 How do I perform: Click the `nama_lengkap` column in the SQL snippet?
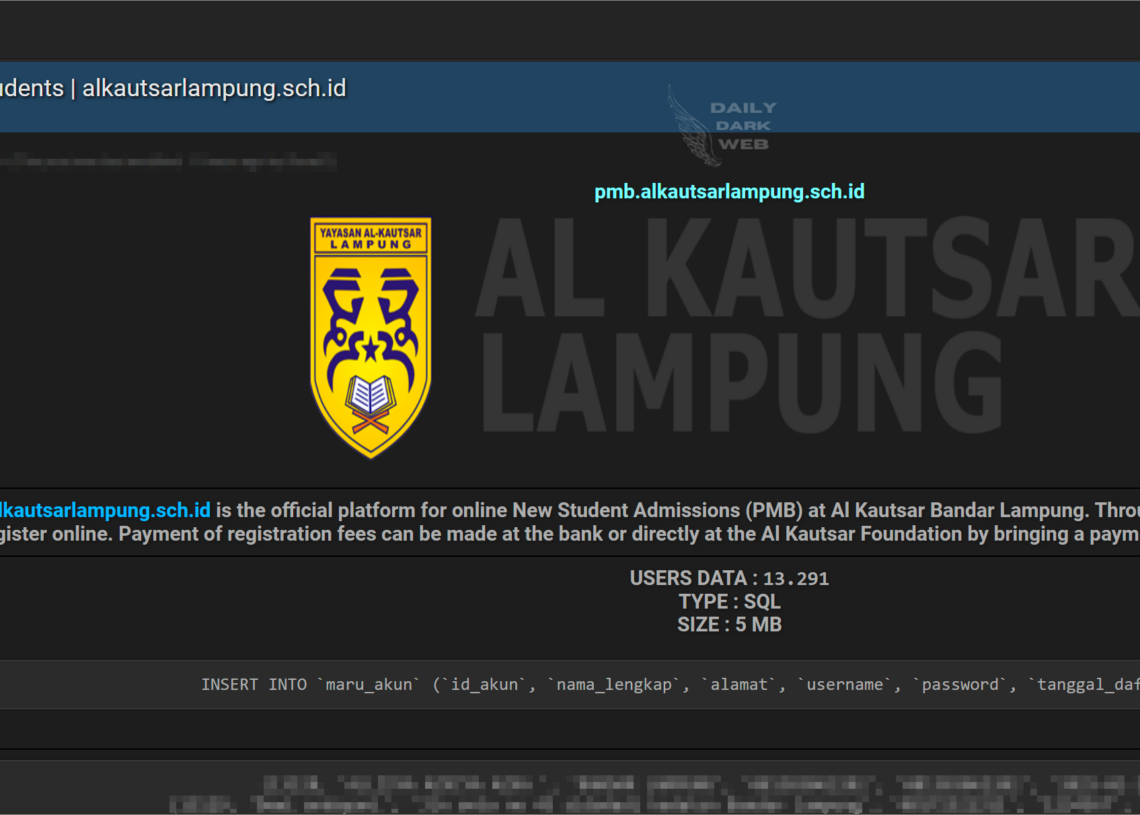click(614, 685)
